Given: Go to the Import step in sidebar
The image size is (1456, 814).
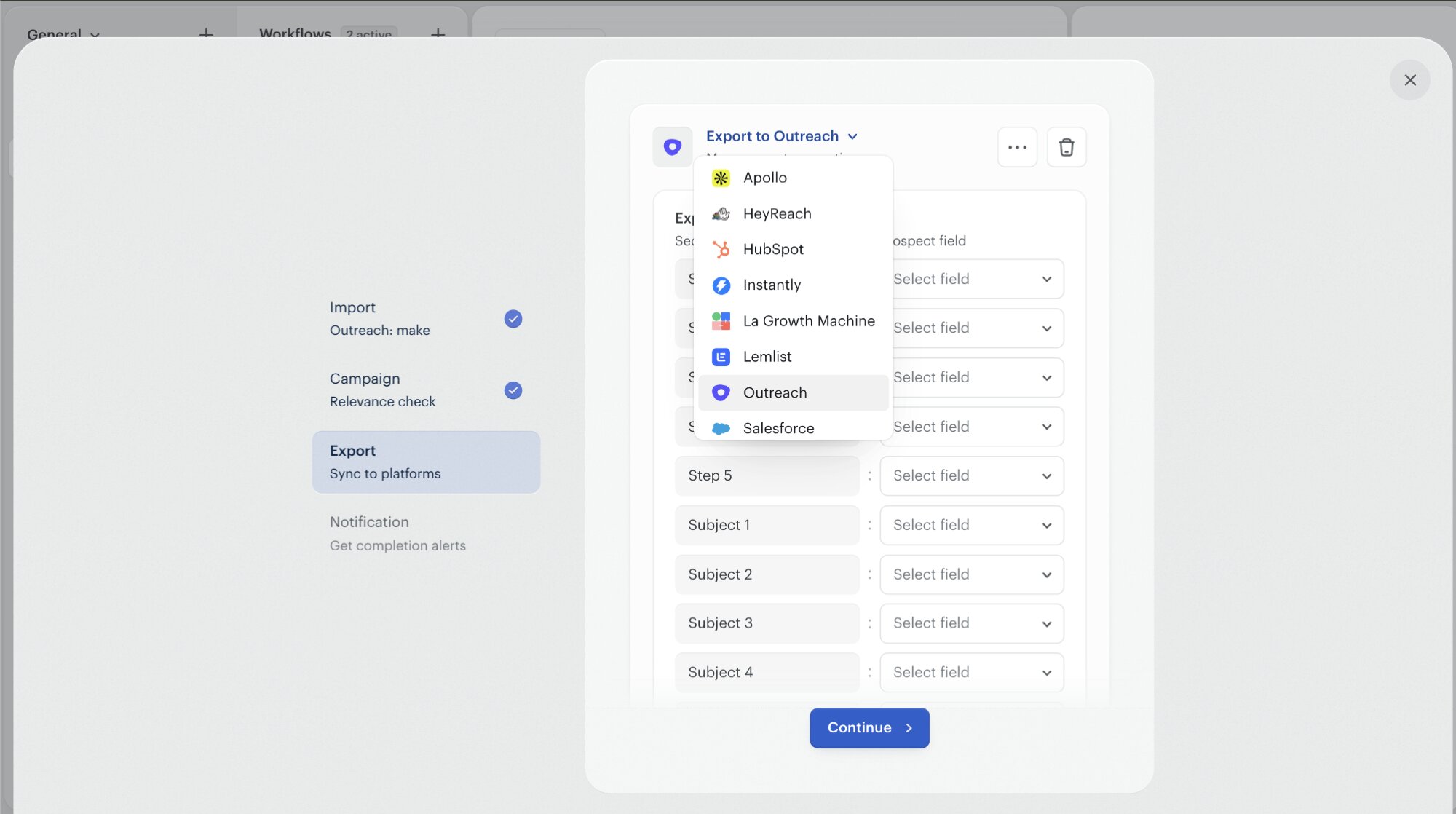Looking at the screenshot, I should [426, 319].
